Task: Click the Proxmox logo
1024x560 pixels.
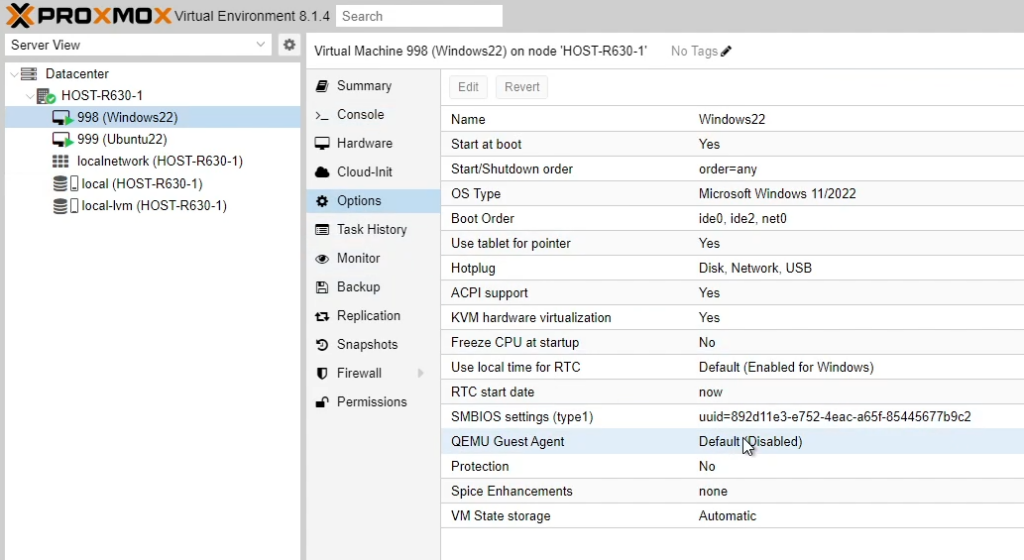Action: (89, 16)
